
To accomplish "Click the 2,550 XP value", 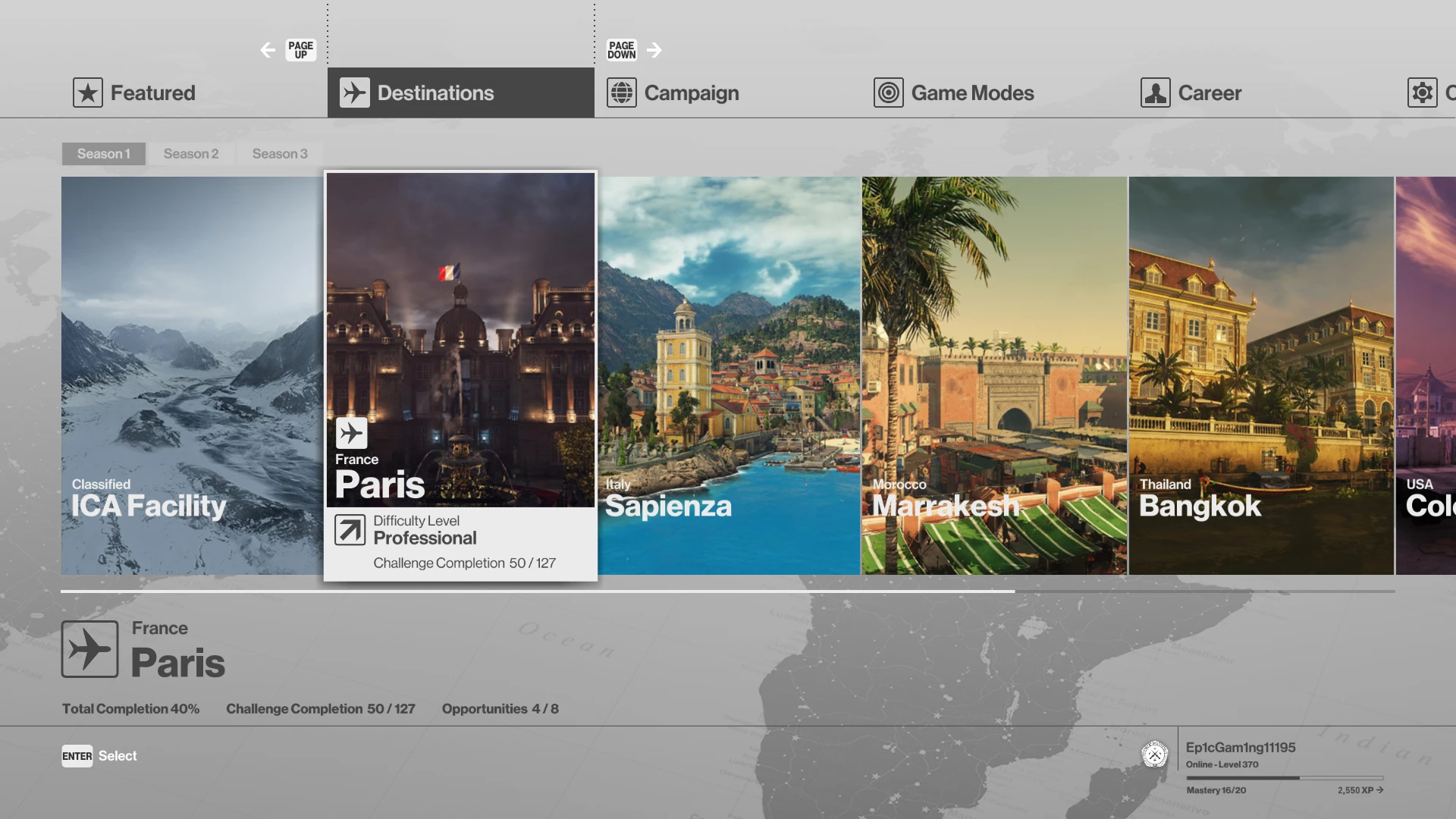I will tap(1355, 790).
